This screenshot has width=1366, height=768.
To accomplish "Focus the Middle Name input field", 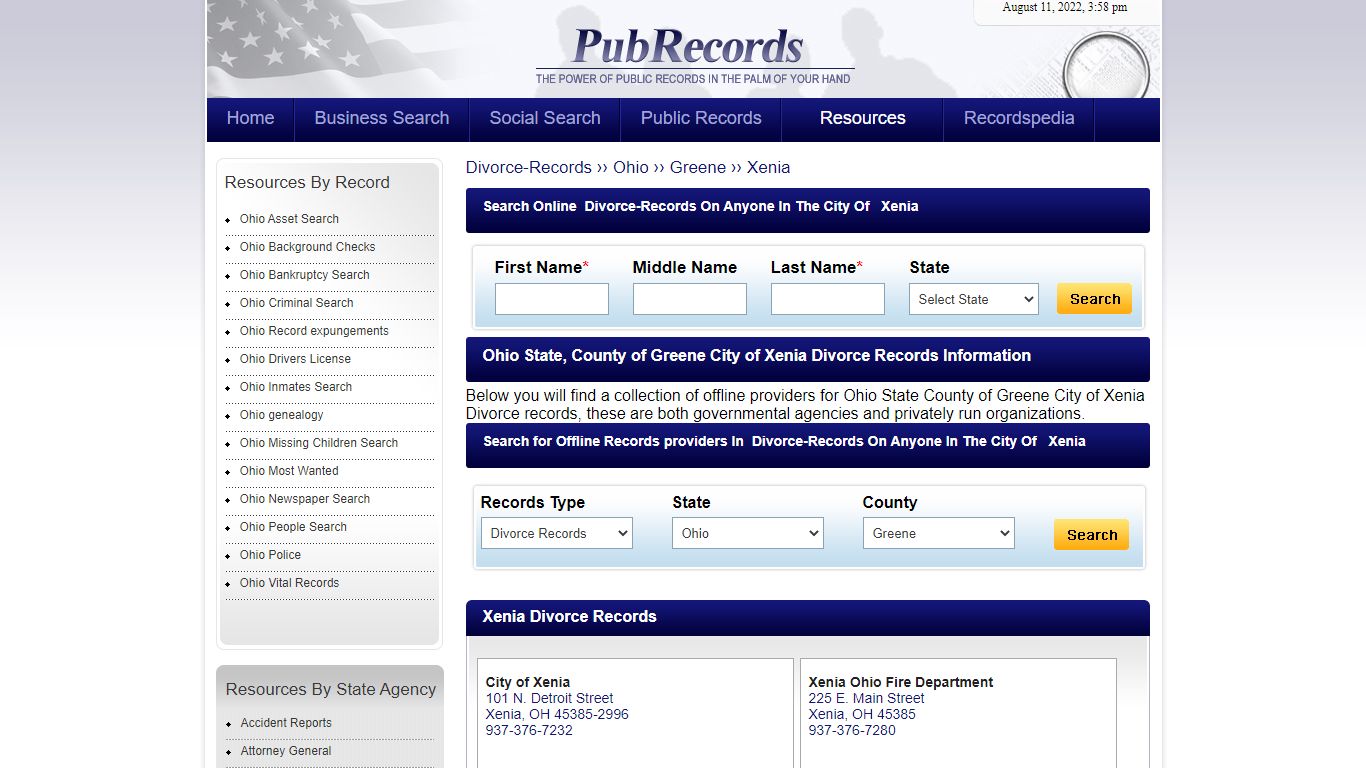I will pyautogui.click(x=690, y=299).
